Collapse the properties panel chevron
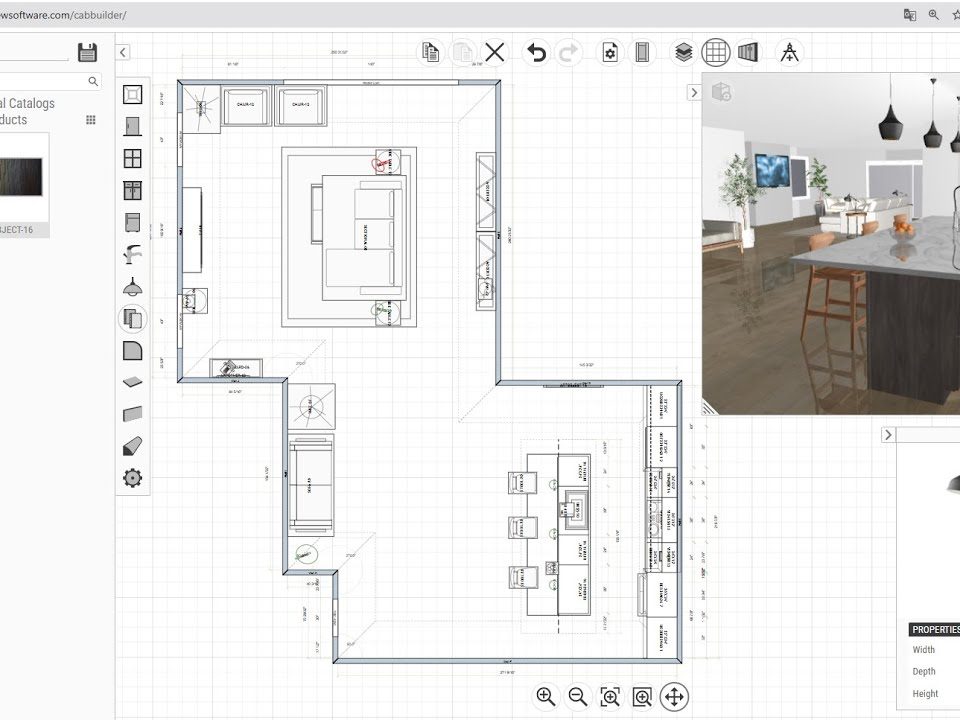Screen dimensions: 960x720 (887, 435)
